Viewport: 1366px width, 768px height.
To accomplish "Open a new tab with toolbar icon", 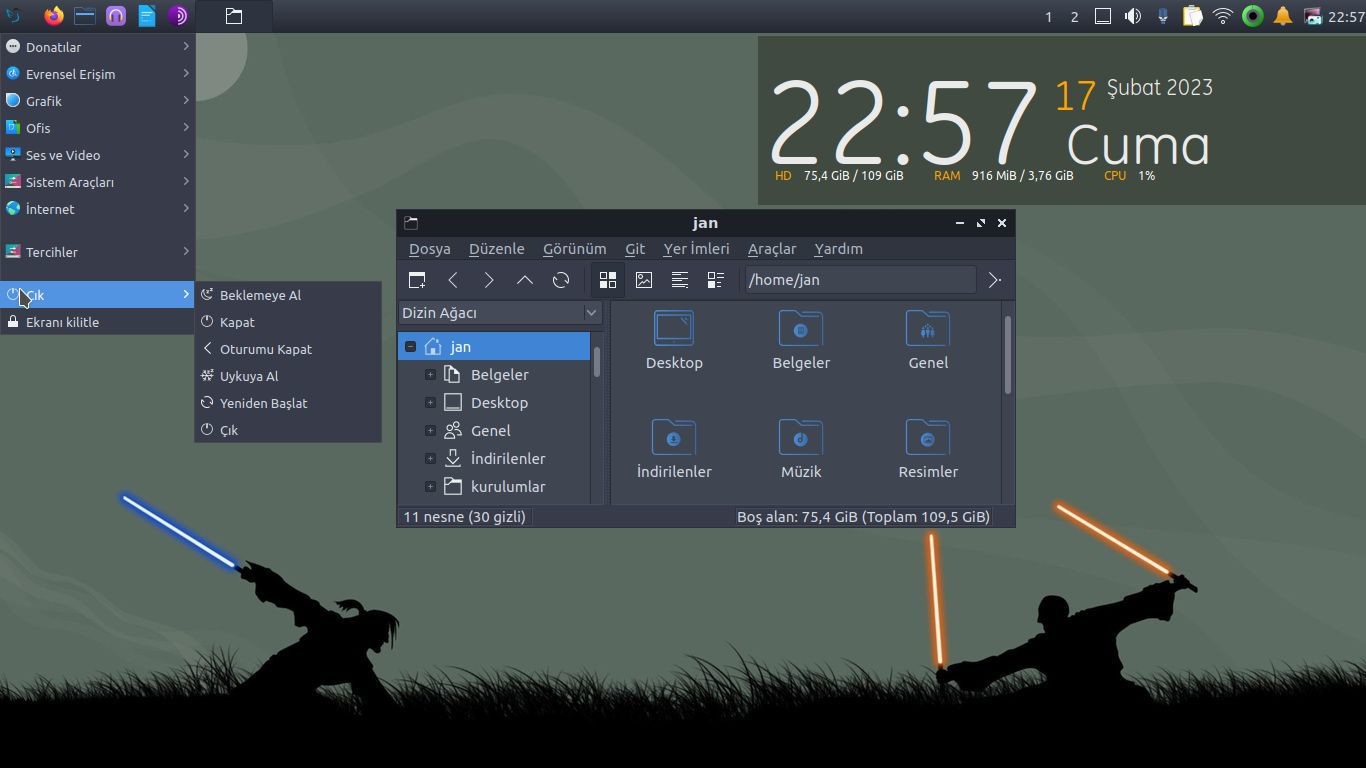I will [417, 280].
